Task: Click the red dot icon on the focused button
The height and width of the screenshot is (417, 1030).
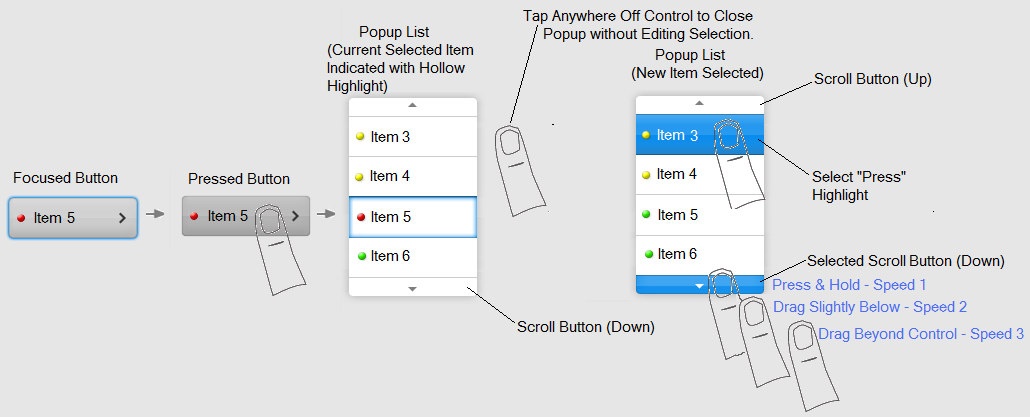Action: [20, 217]
